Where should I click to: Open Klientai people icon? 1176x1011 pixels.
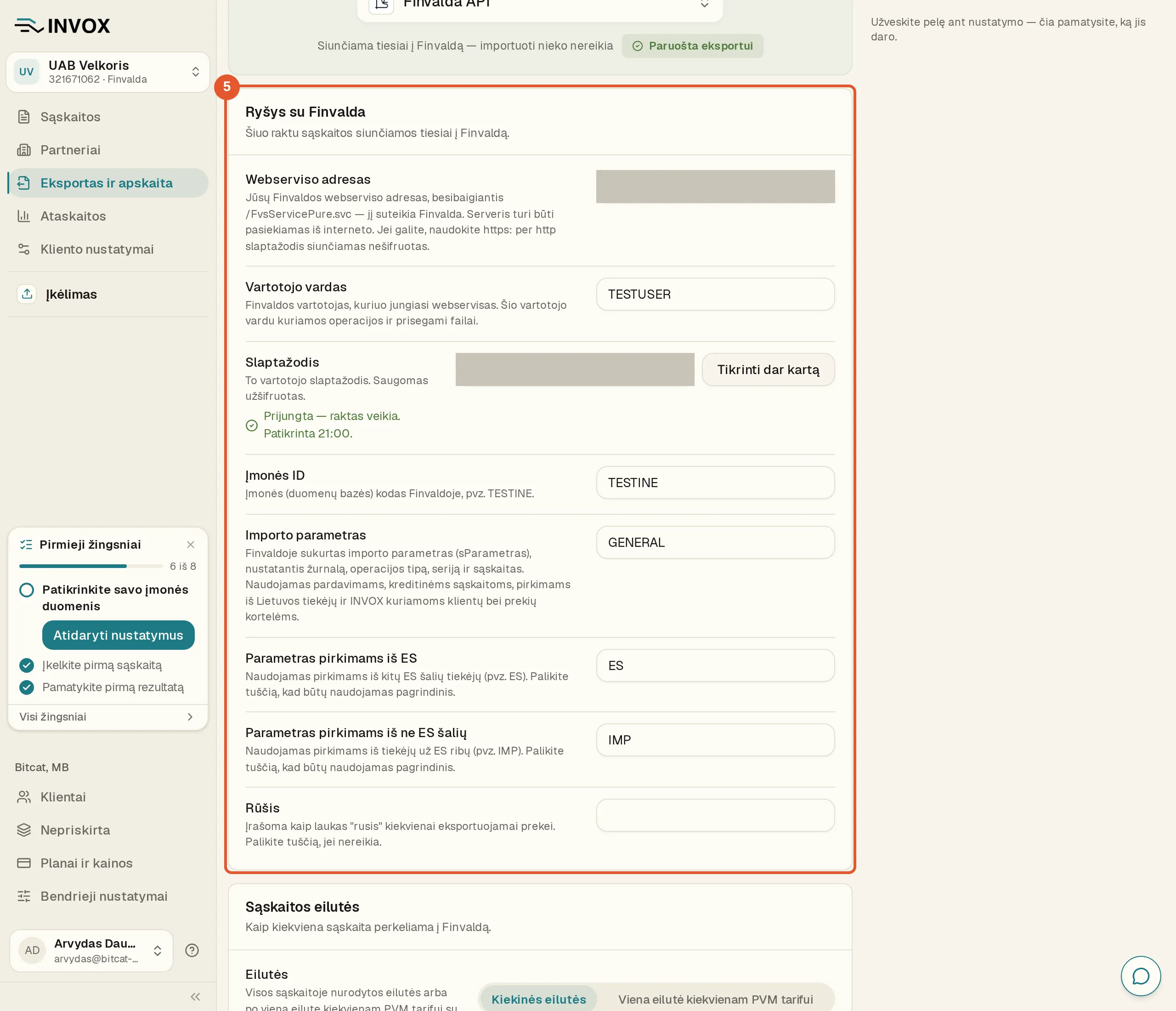tap(24, 797)
